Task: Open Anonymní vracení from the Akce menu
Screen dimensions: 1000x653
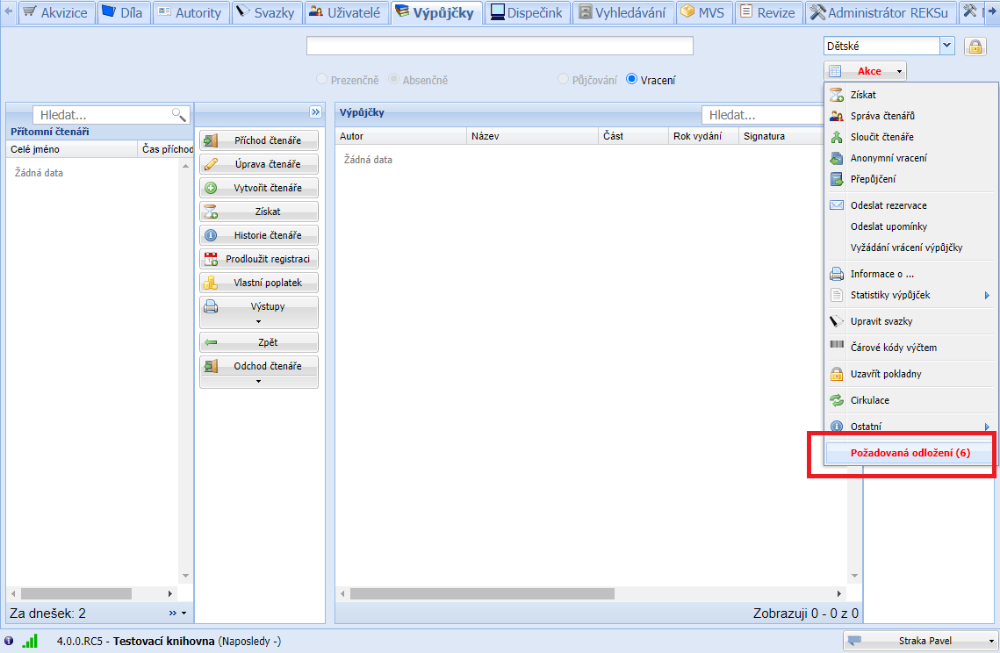Action: 887,158
